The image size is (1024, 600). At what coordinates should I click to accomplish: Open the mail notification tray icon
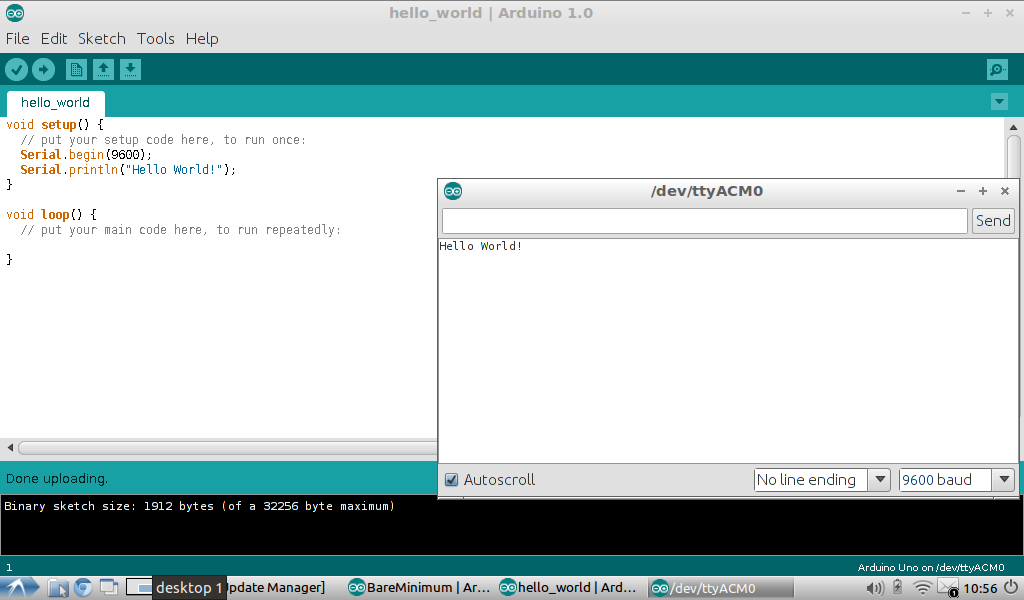coord(948,588)
